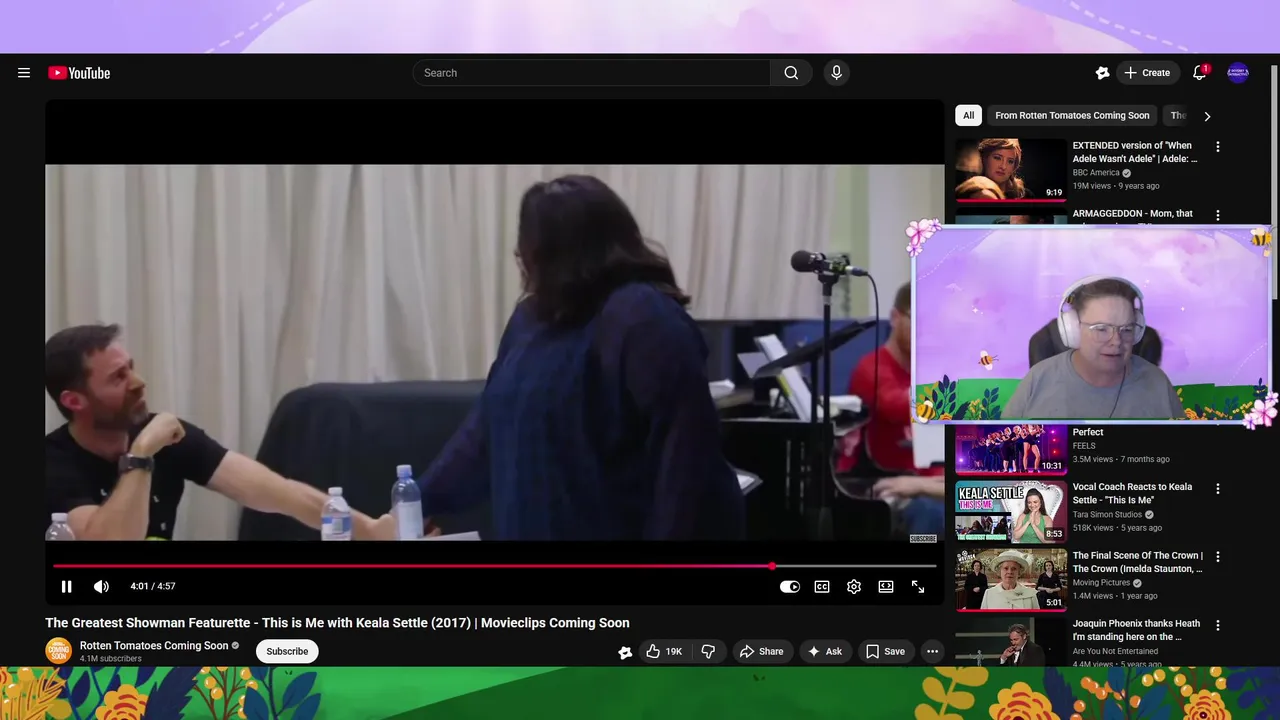The width and height of the screenshot is (1280, 720).
Task: Select From Rotten Tomatoes Coming Soon chip
Action: (1072, 115)
